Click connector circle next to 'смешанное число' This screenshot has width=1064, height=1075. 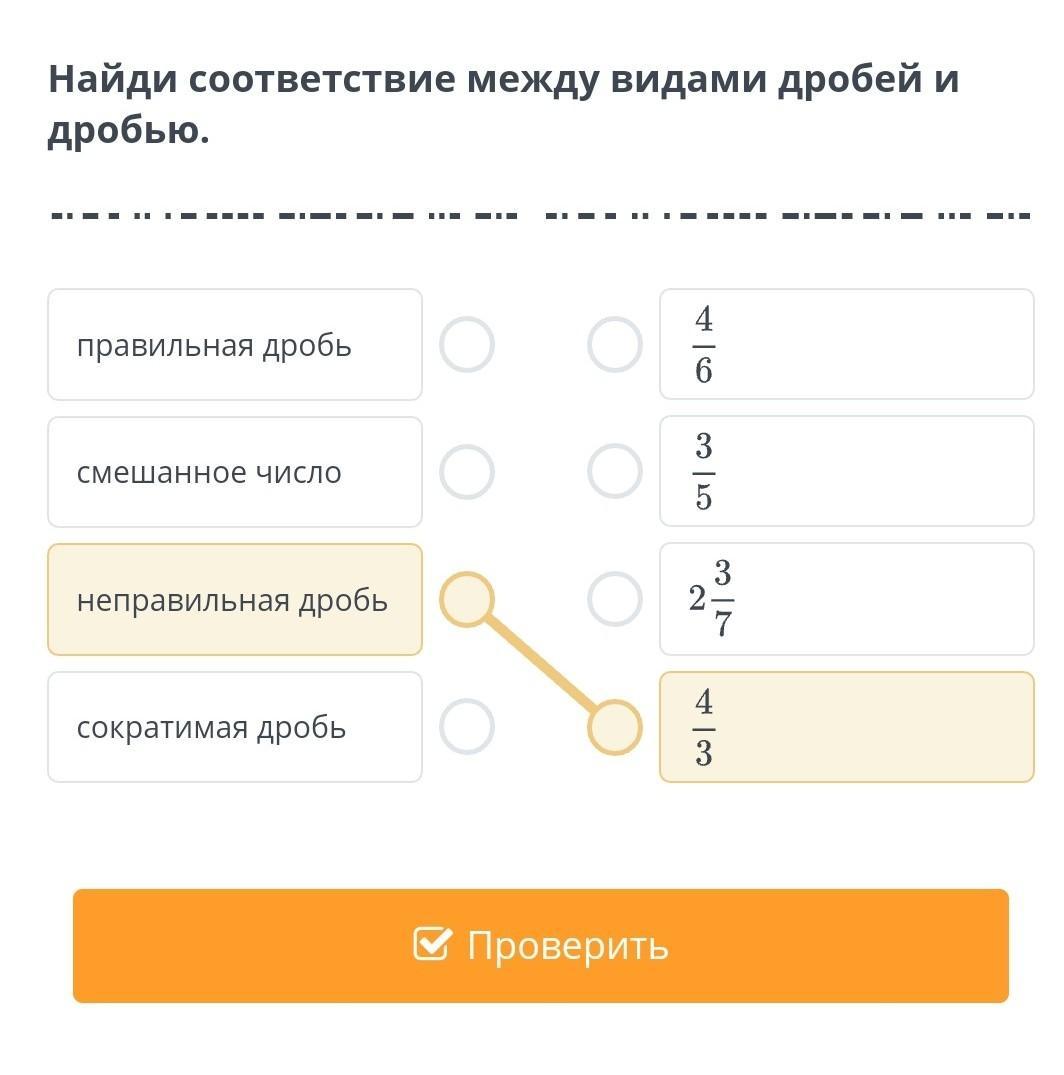(x=467, y=472)
